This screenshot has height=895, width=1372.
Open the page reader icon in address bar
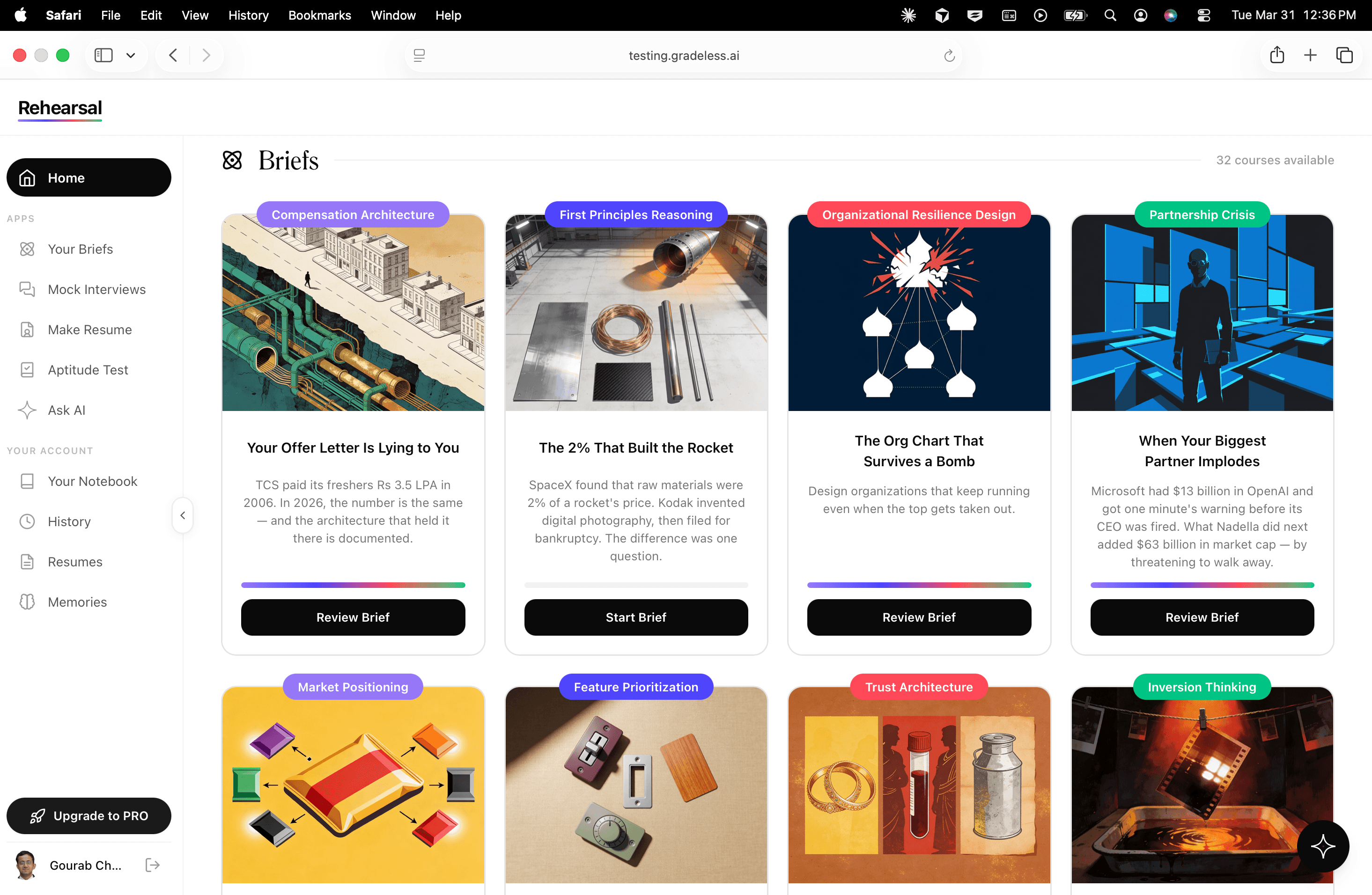coord(419,55)
